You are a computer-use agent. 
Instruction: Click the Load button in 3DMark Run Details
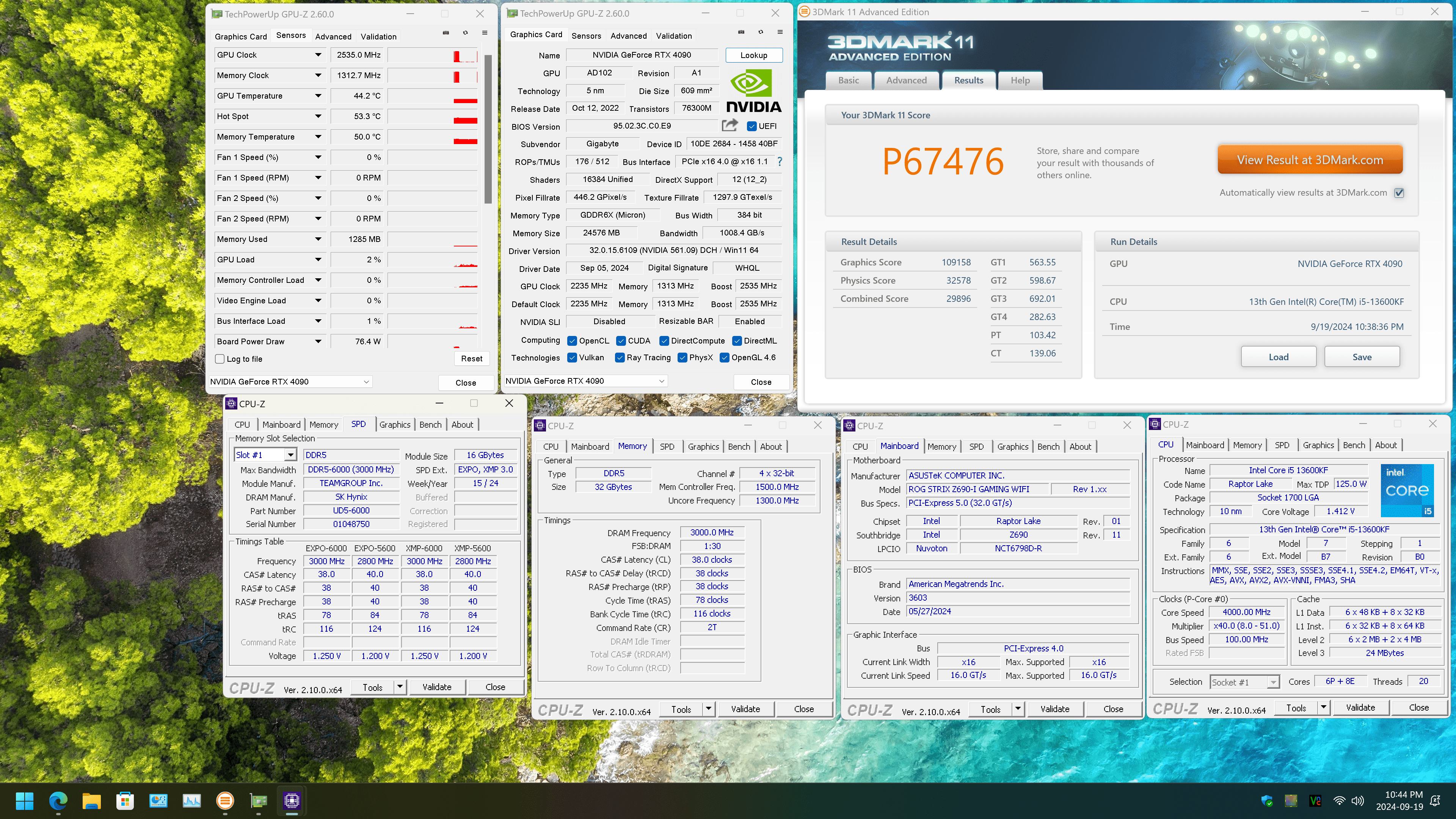(x=1279, y=357)
